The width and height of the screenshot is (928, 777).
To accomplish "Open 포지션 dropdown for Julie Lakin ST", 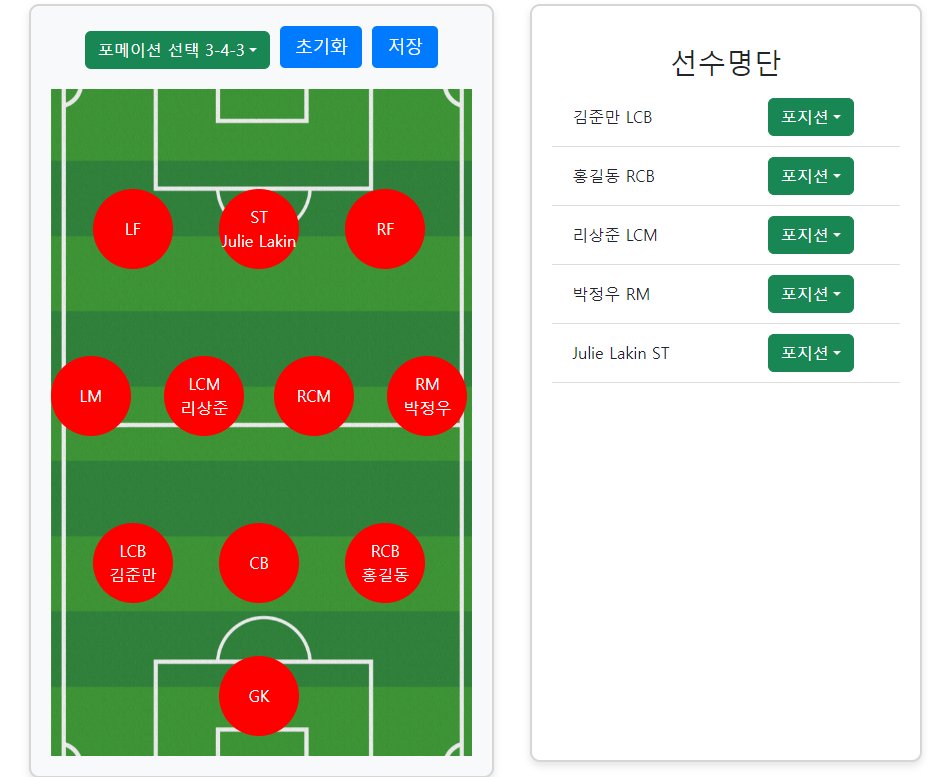I will [x=810, y=353].
